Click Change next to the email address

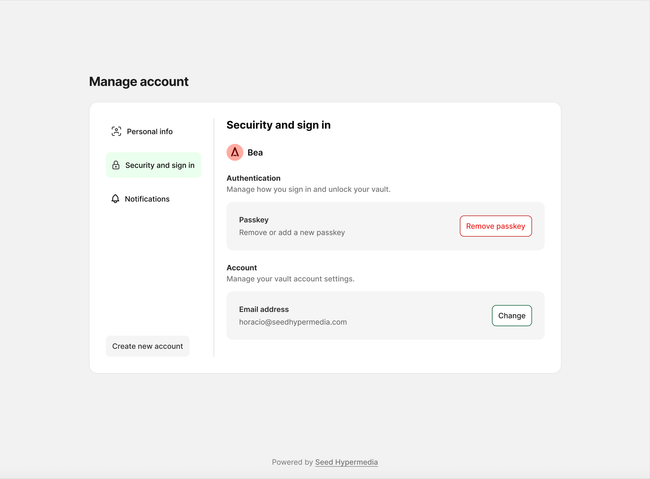point(511,316)
